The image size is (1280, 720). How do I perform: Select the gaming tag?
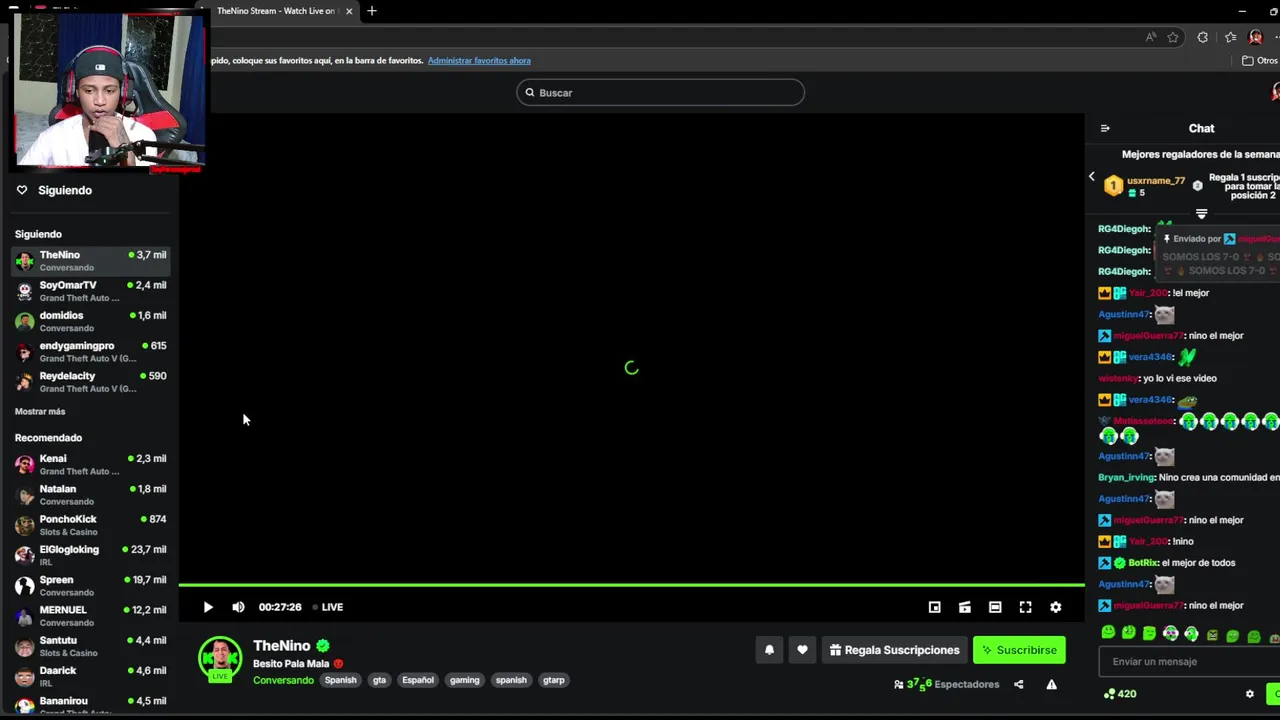point(464,680)
